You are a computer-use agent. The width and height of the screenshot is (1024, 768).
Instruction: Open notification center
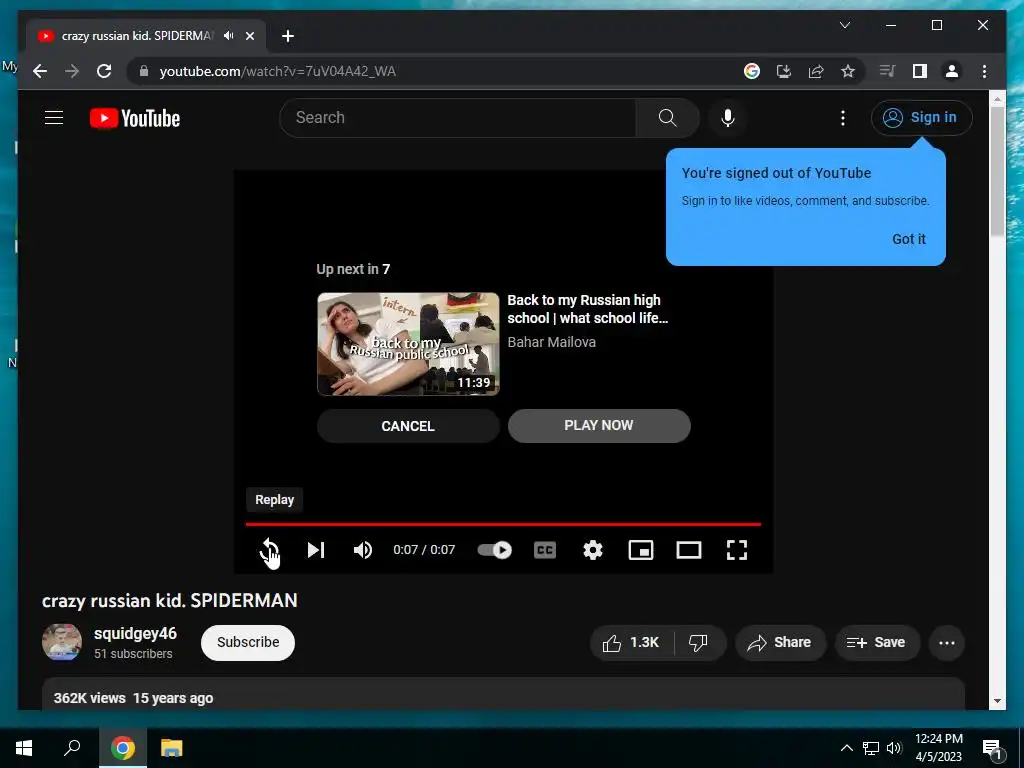click(x=992, y=748)
